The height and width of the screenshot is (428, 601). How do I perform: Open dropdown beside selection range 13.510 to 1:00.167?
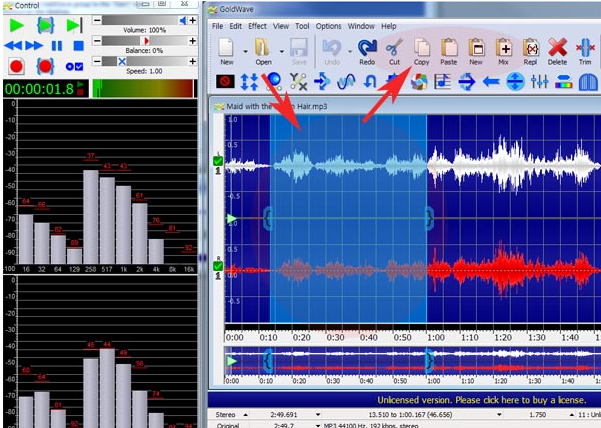pos(499,415)
